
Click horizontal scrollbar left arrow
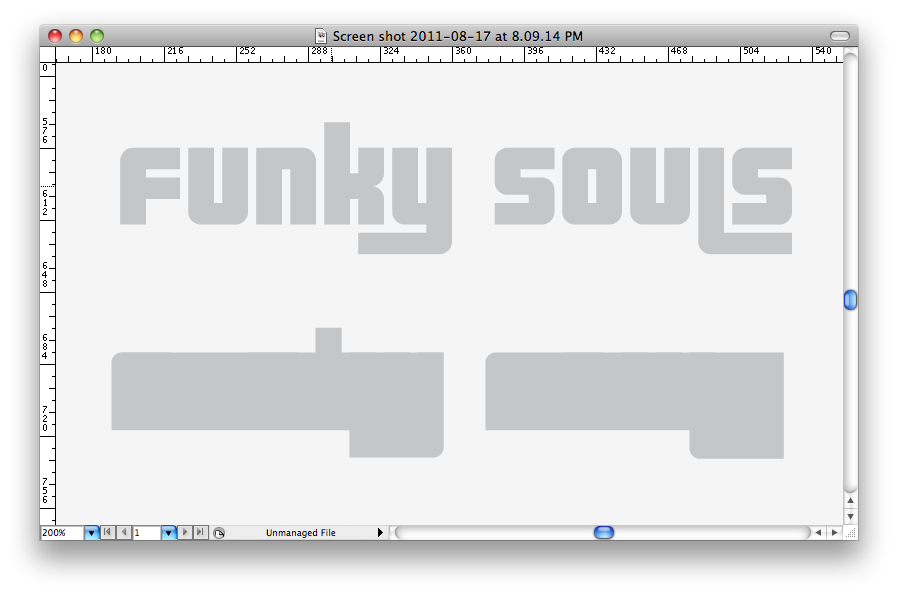tap(818, 533)
